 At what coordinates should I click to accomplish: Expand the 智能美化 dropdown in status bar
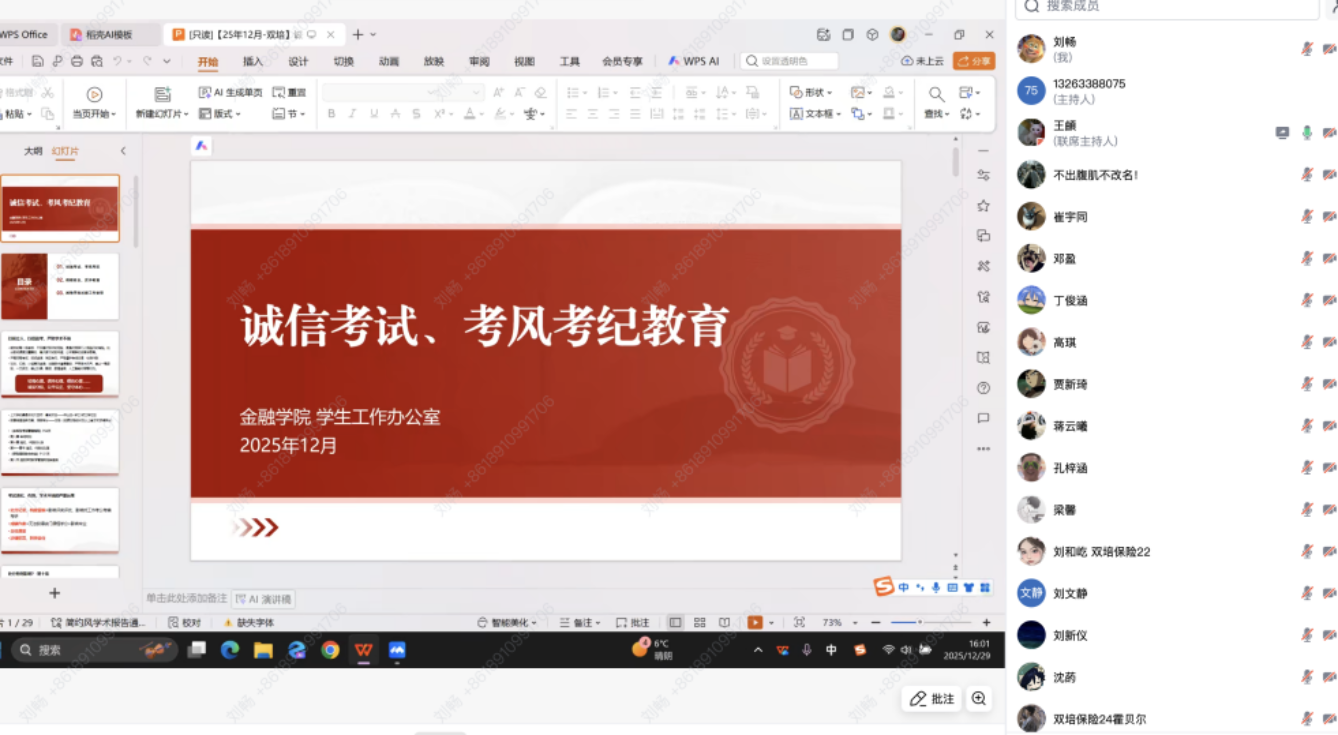pyautogui.click(x=508, y=622)
